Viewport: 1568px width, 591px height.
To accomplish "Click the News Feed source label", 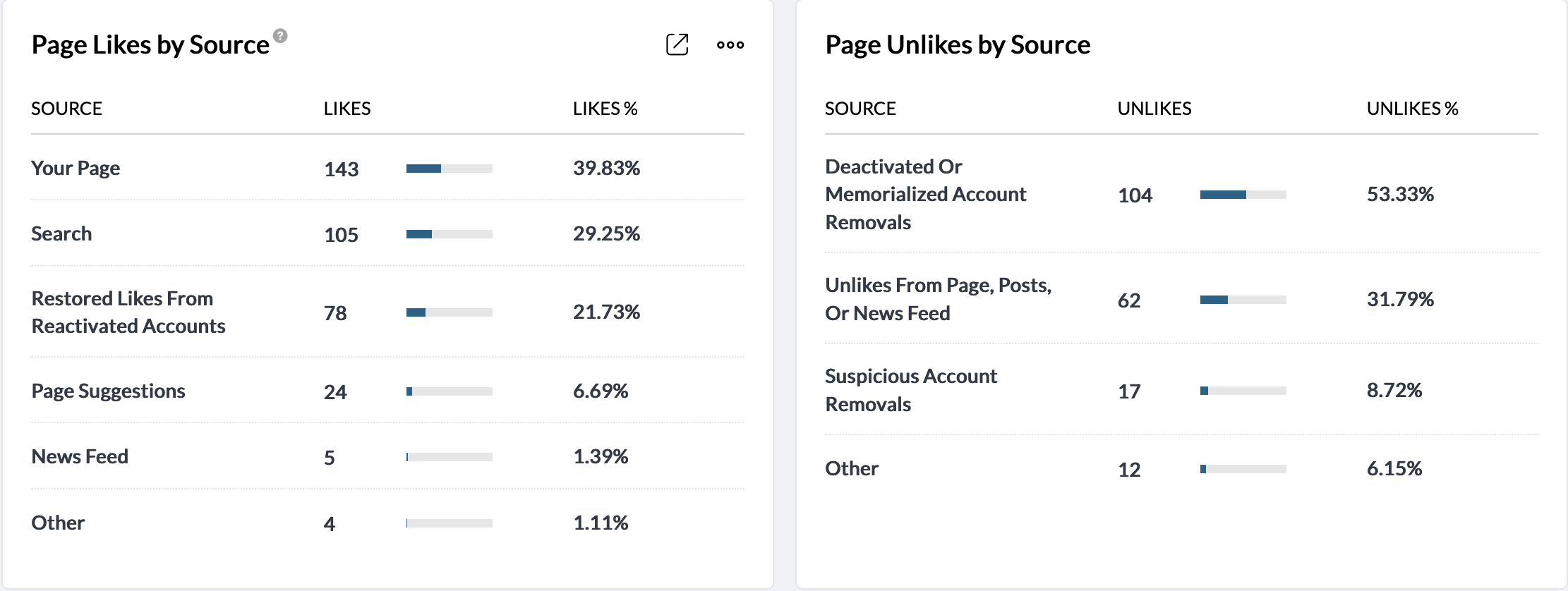I will coord(80,456).
